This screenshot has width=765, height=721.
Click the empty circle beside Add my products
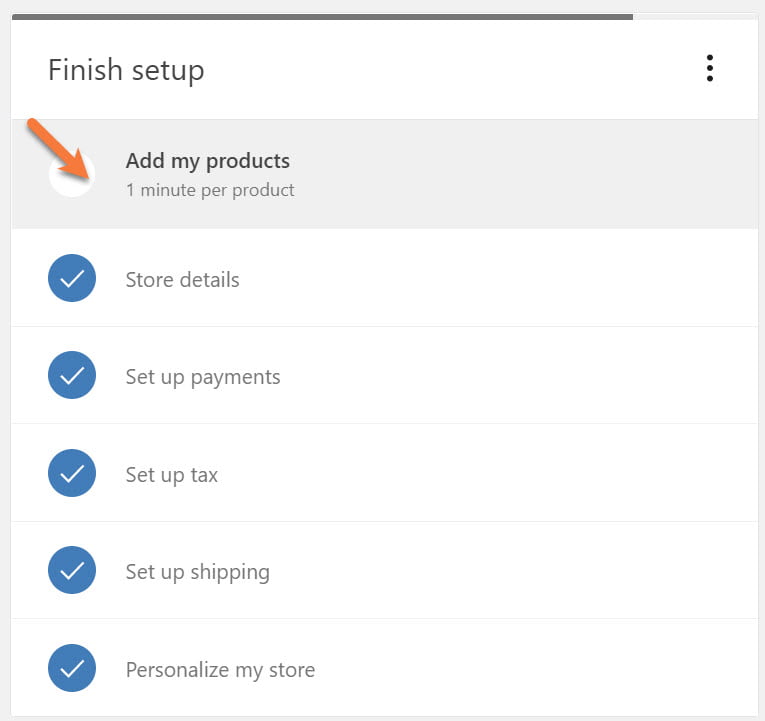pyautogui.click(x=76, y=180)
